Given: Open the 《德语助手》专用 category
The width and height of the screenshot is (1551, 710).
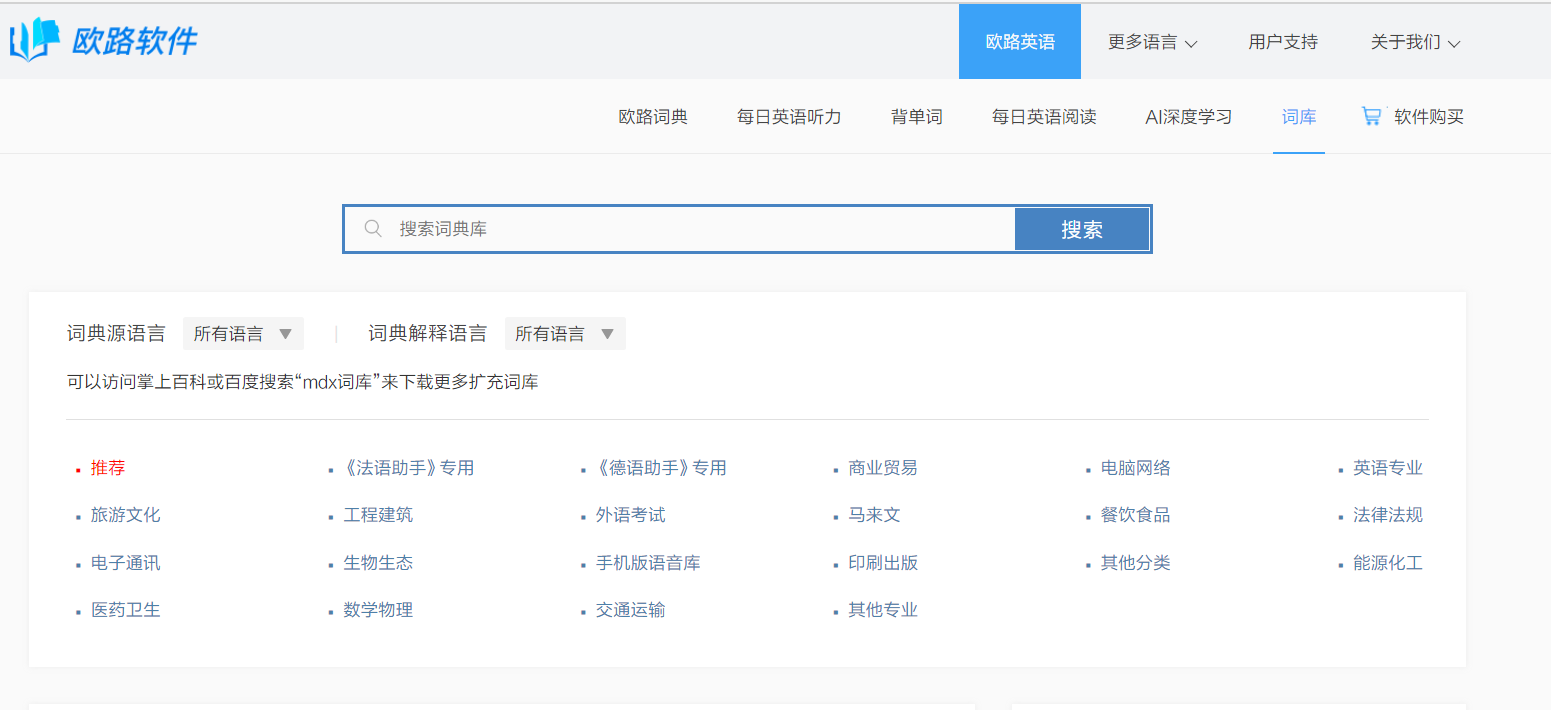Looking at the screenshot, I should (661, 468).
